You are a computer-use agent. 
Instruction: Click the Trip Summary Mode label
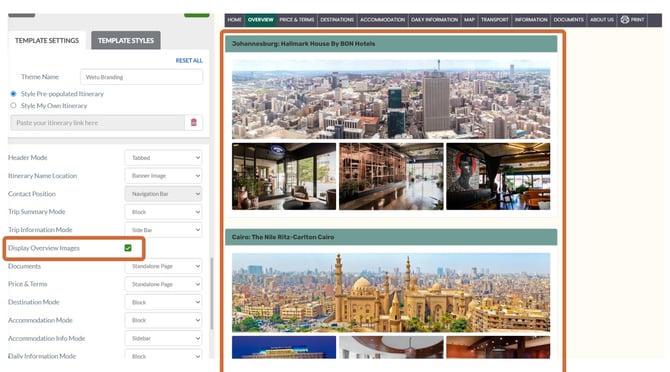click(37, 212)
